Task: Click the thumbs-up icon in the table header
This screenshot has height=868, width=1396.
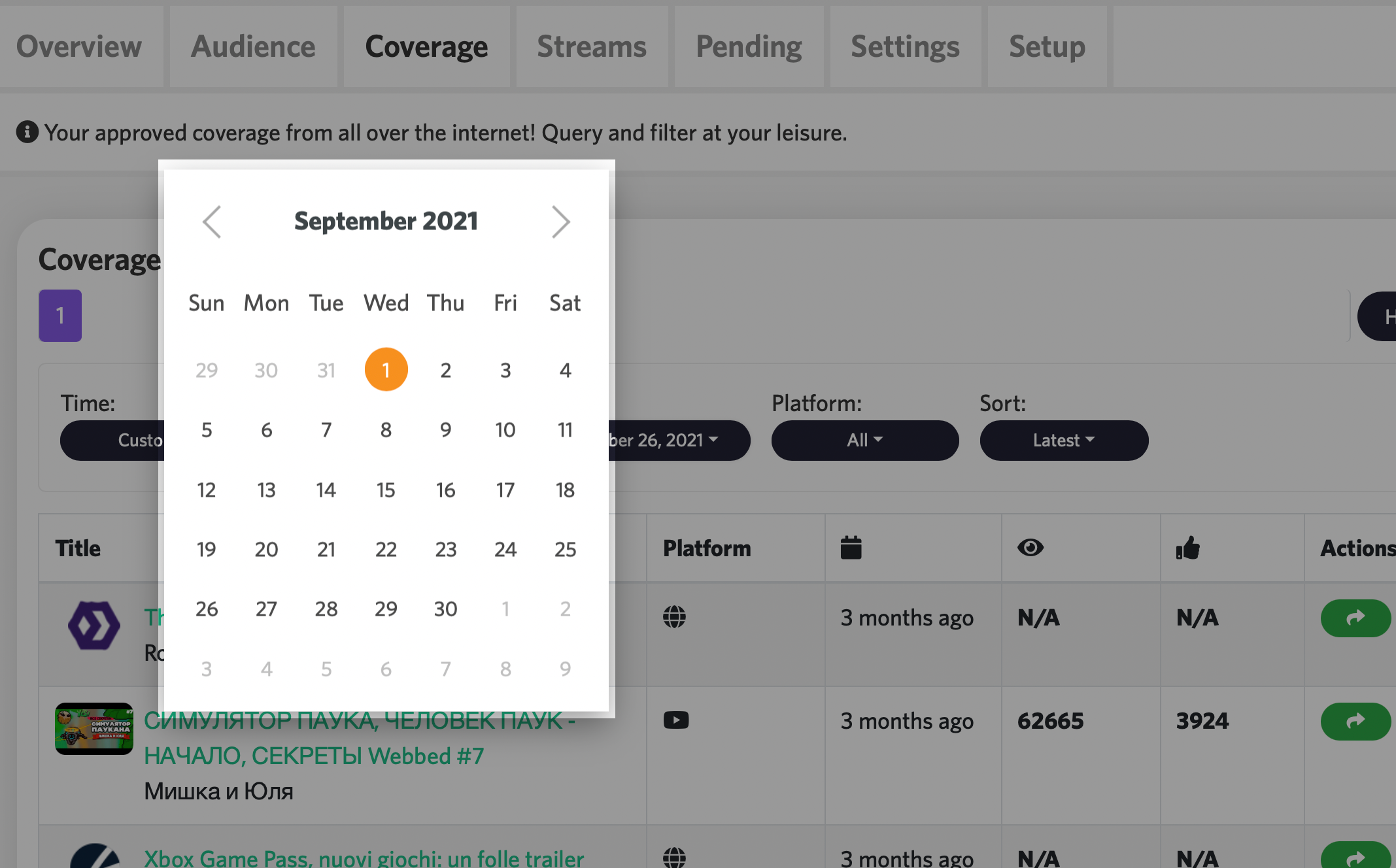Action: point(1187,548)
